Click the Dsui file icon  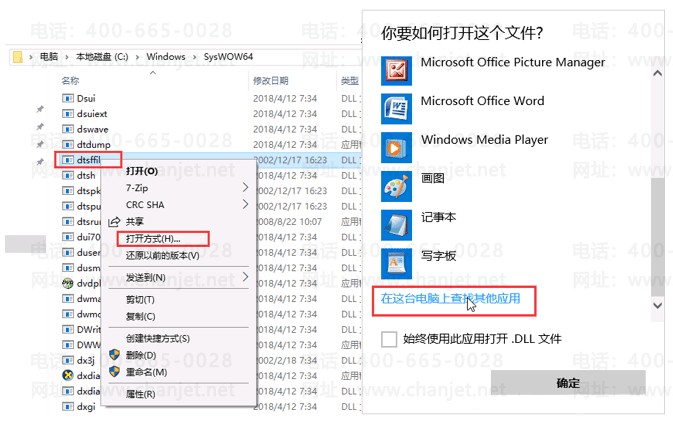click(x=67, y=98)
